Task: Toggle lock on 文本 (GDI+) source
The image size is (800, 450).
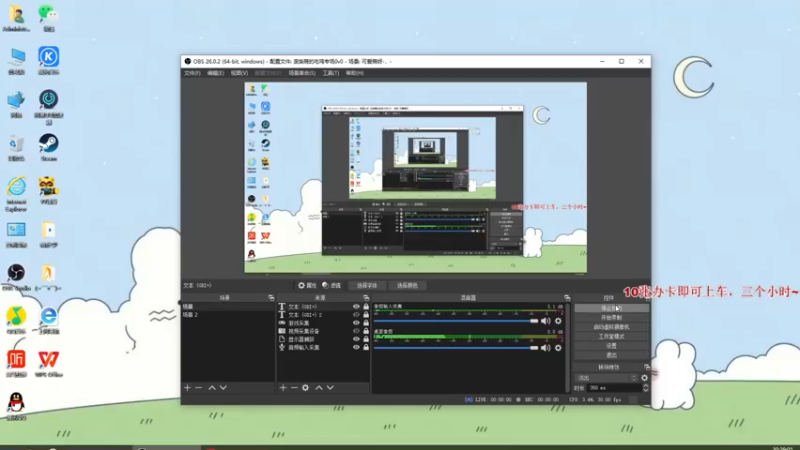Action: tap(366, 307)
